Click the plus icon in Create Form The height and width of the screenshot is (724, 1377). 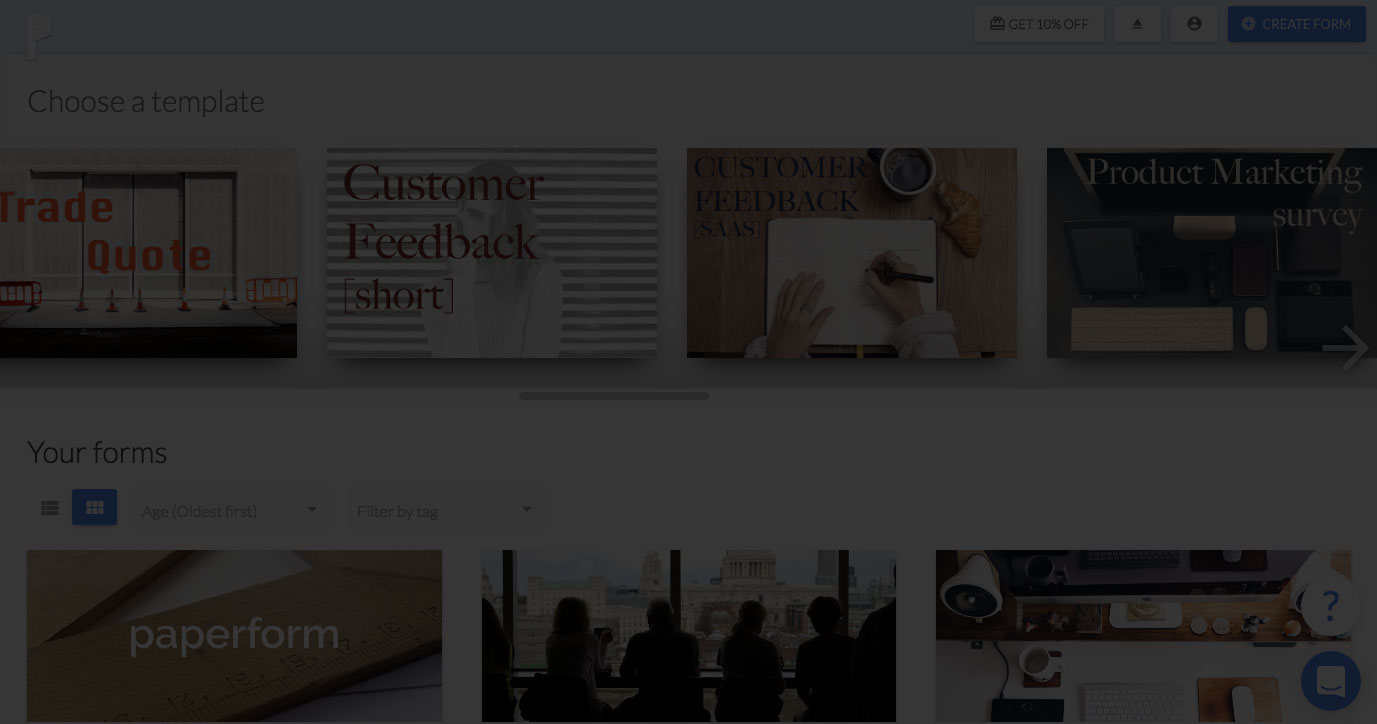[1248, 24]
